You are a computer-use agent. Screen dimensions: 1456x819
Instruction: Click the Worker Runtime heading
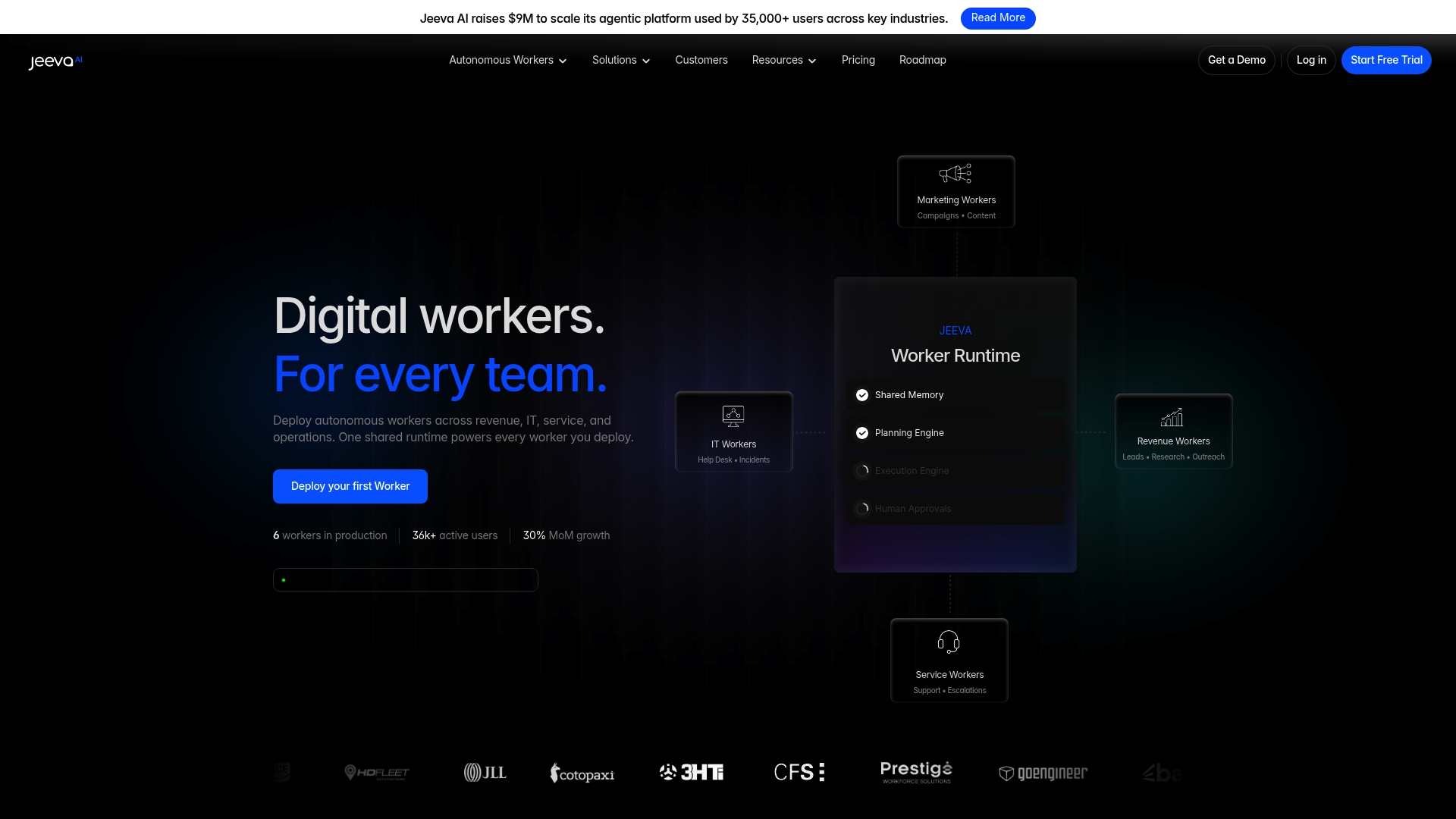pyautogui.click(x=955, y=356)
